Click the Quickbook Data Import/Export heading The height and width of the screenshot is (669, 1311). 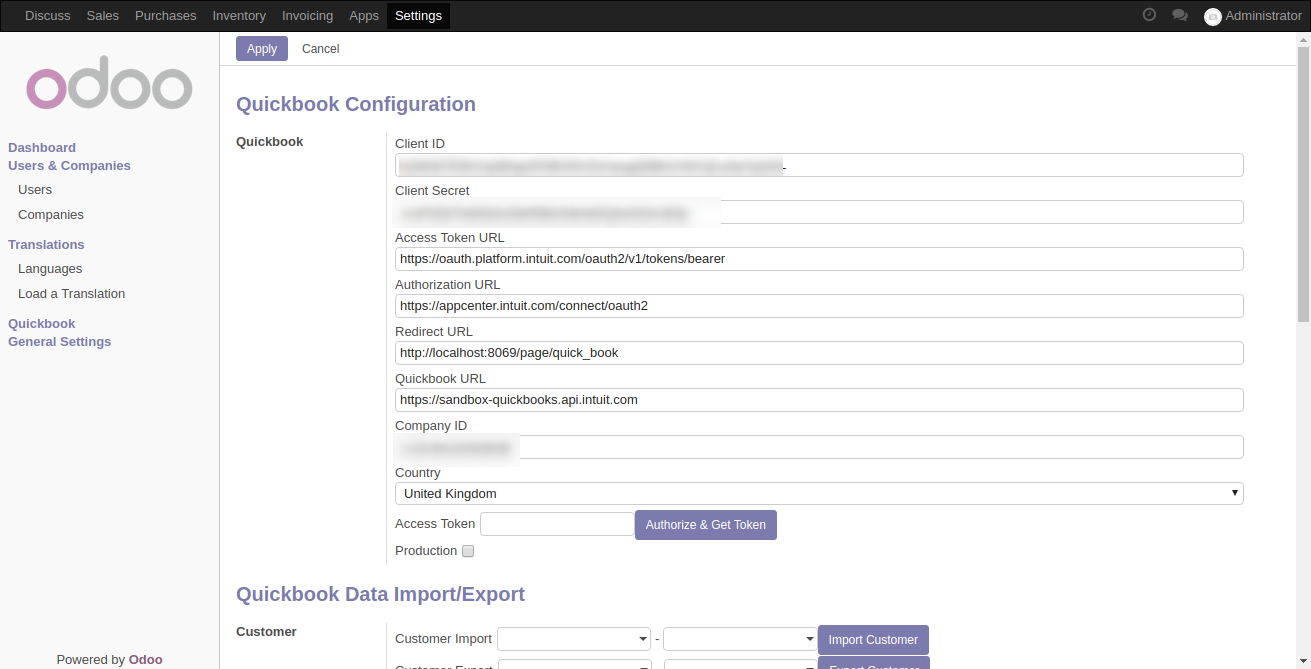[x=380, y=594]
